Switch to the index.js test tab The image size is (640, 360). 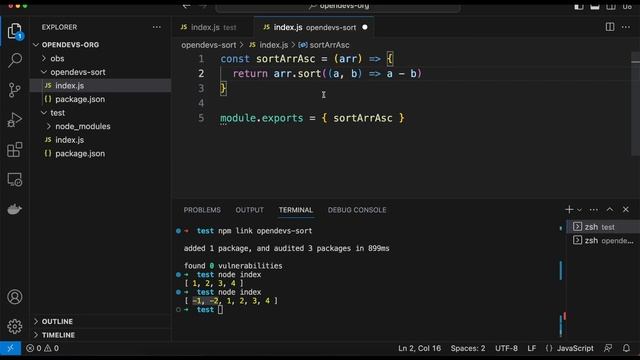pos(212,27)
